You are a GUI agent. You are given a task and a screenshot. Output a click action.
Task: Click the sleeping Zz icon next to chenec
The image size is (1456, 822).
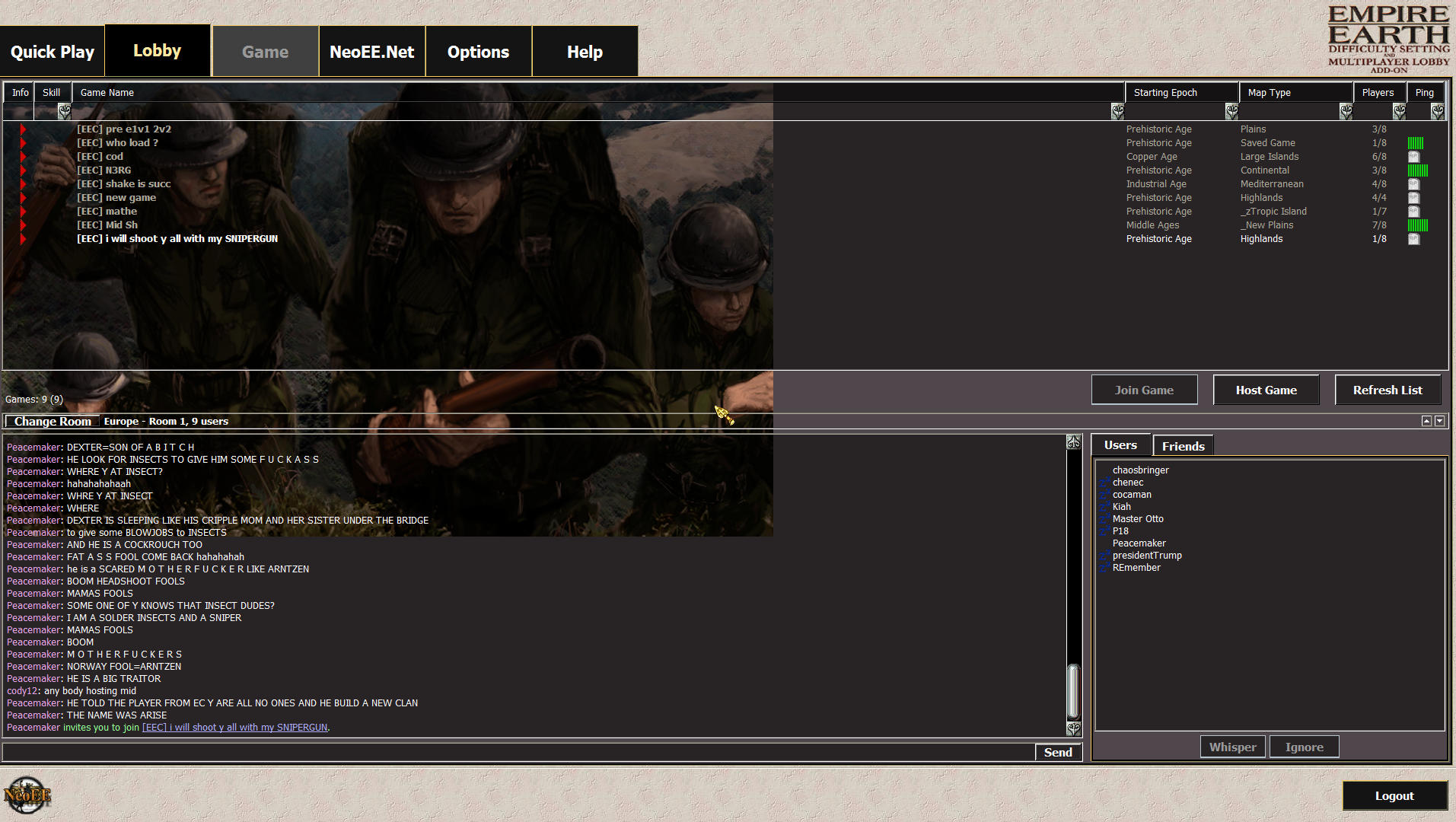(1104, 483)
